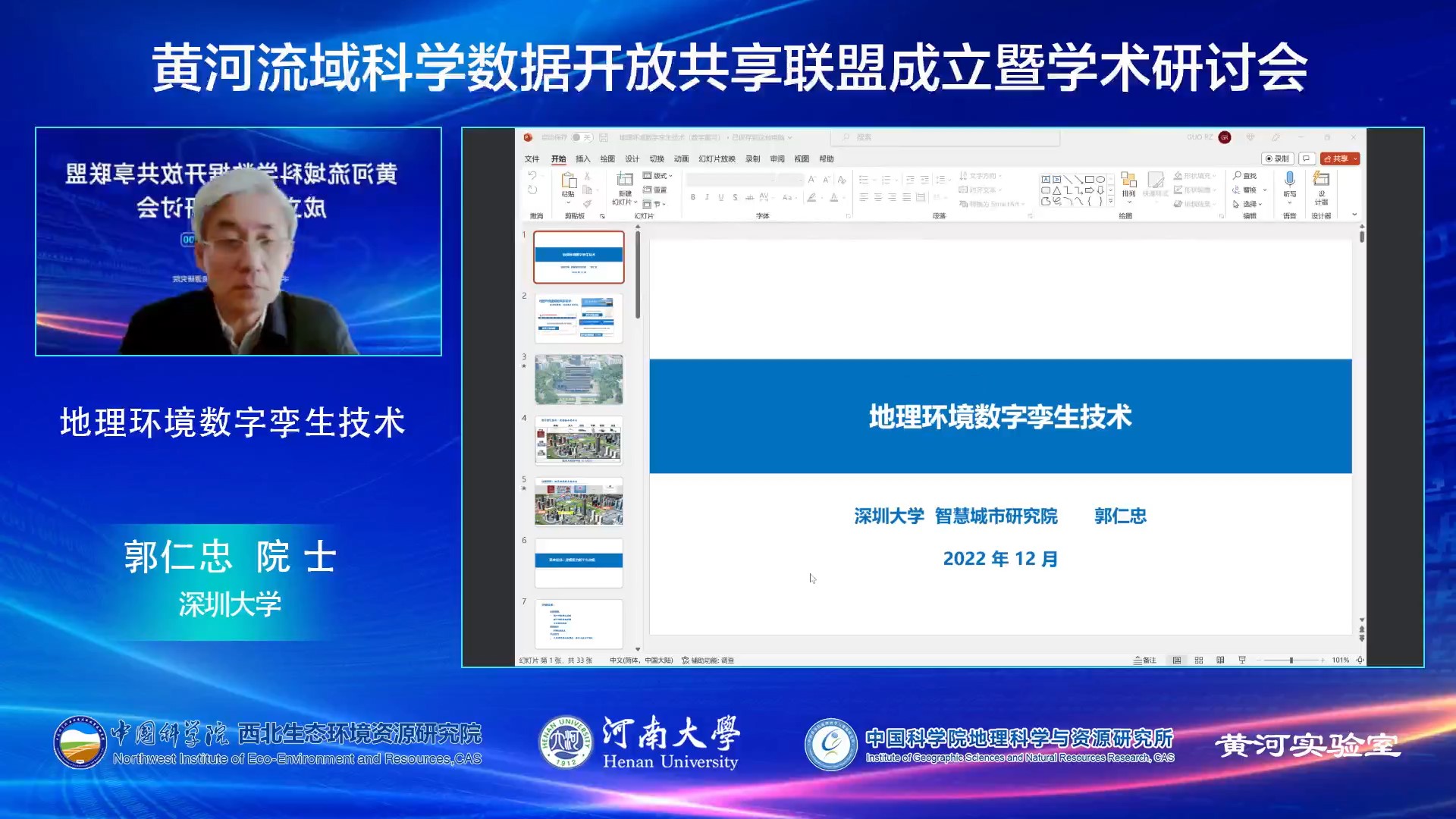The height and width of the screenshot is (819, 1456).
Task: Open the font color dropdown arrow
Action: click(x=843, y=197)
